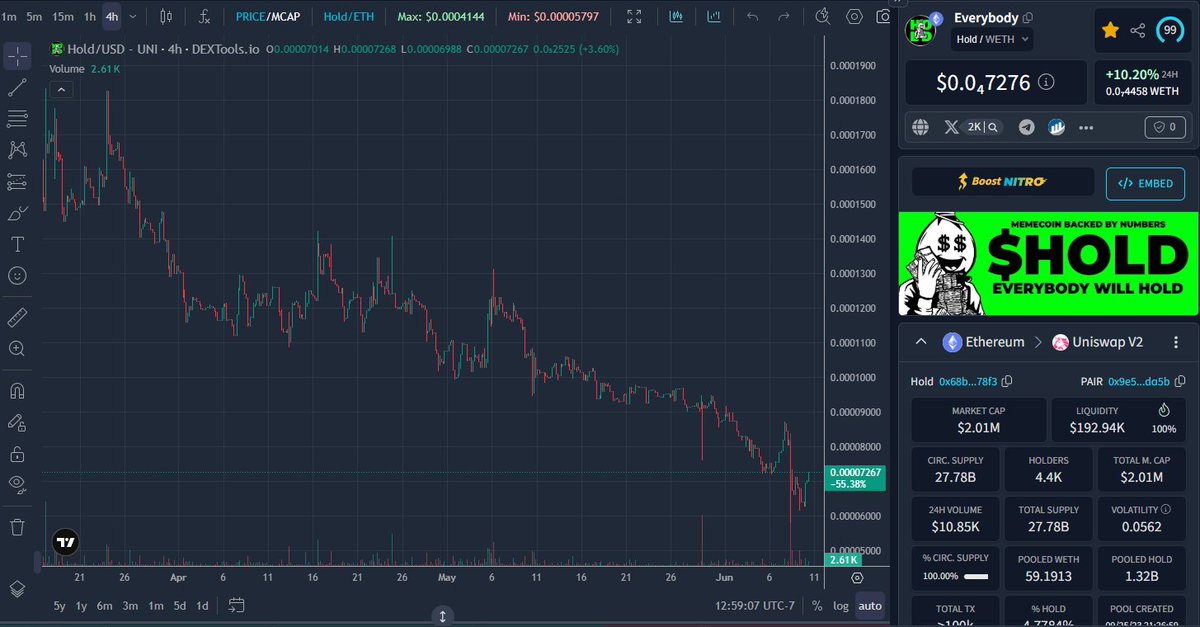The height and width of the screenshot is (627, 1200).
Task: Click the EMBED button
Action: point(1145,184)
